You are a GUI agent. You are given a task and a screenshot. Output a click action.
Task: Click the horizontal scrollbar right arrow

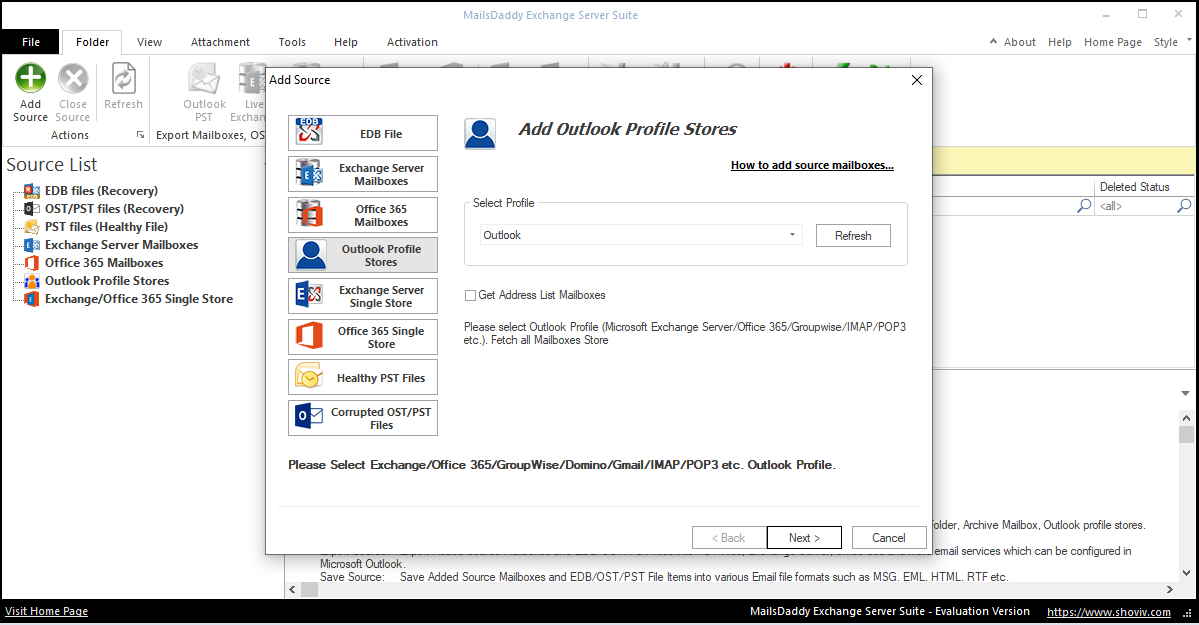pos(1169,589)
